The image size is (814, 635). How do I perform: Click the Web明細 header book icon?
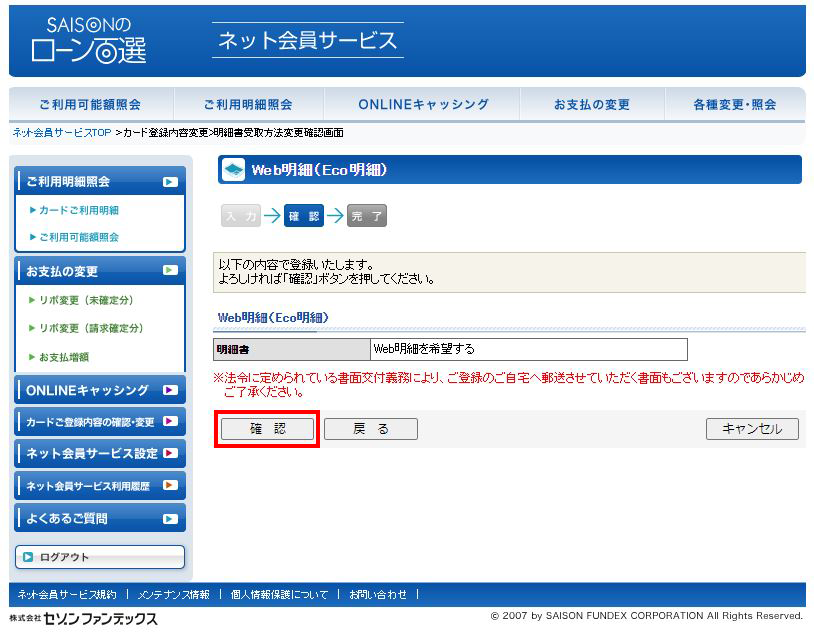click(x=233, y=170)
